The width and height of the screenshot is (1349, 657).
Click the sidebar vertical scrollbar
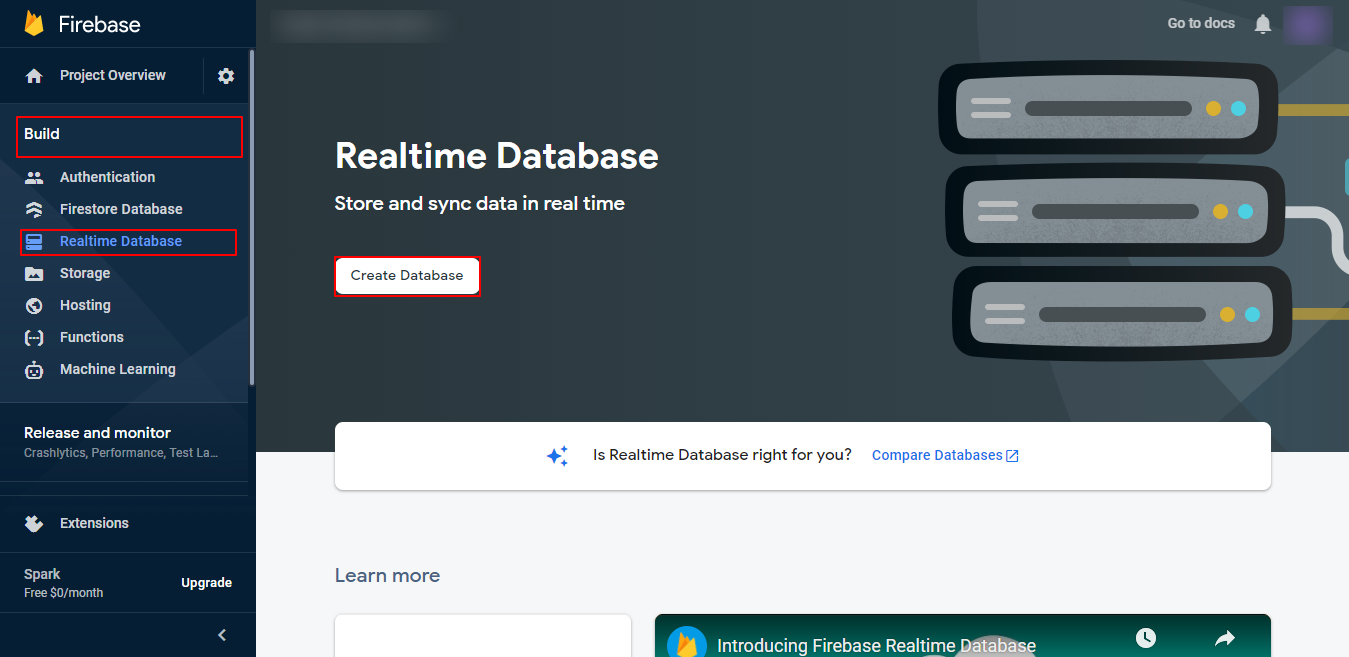point(252,218)
